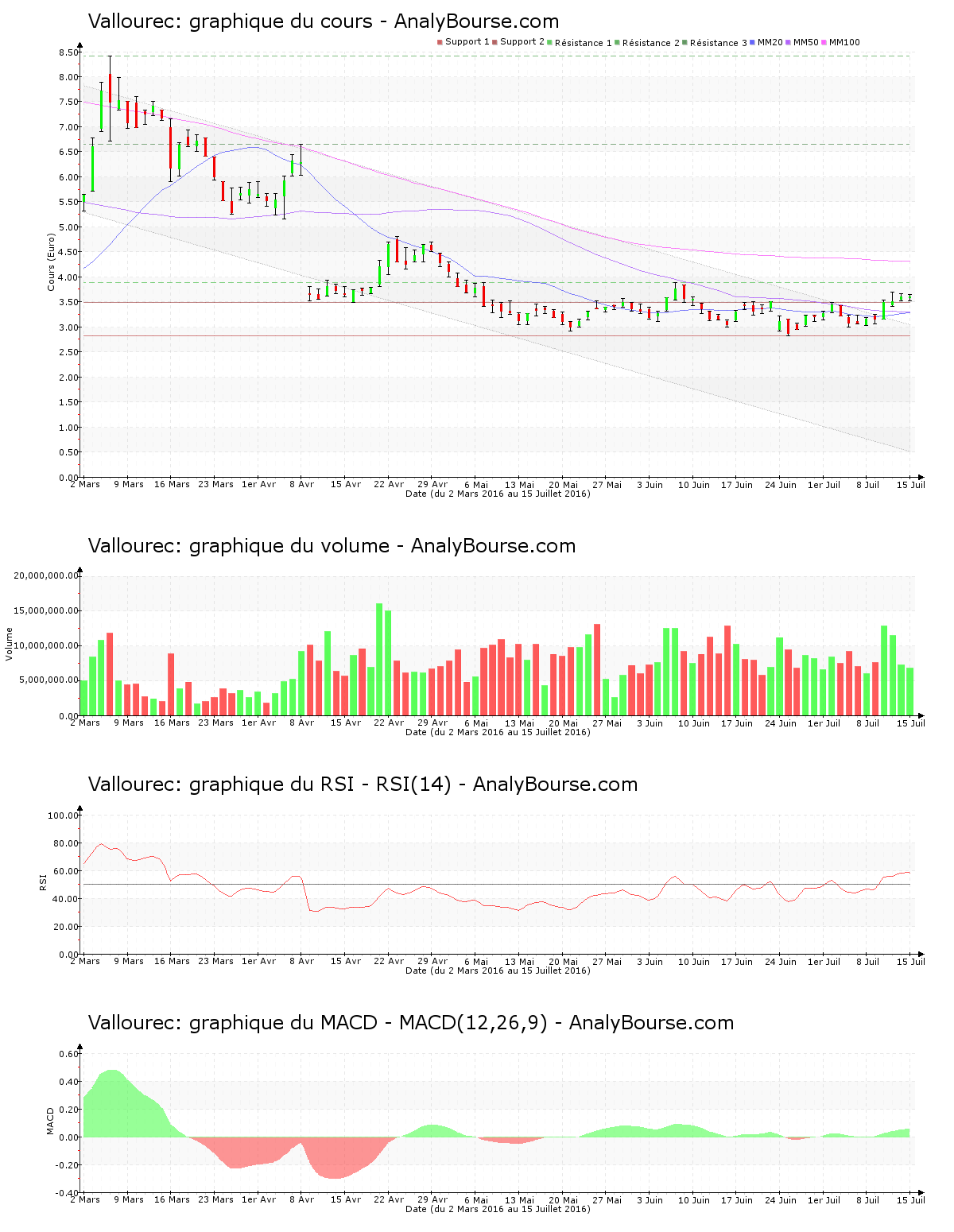Screen dimensions: 954x1232
Task: Click the Support 1 legend color swatch
Action: [x=440, y=42]
